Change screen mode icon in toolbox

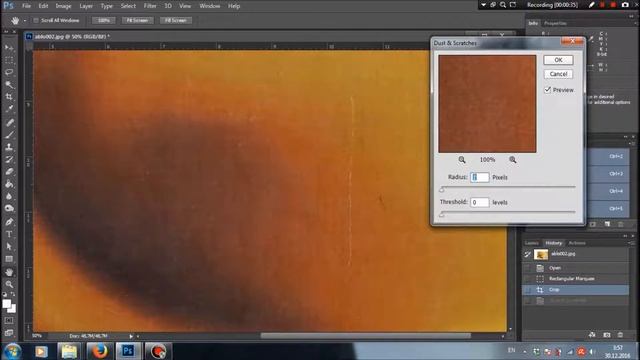tap(9, 333)
